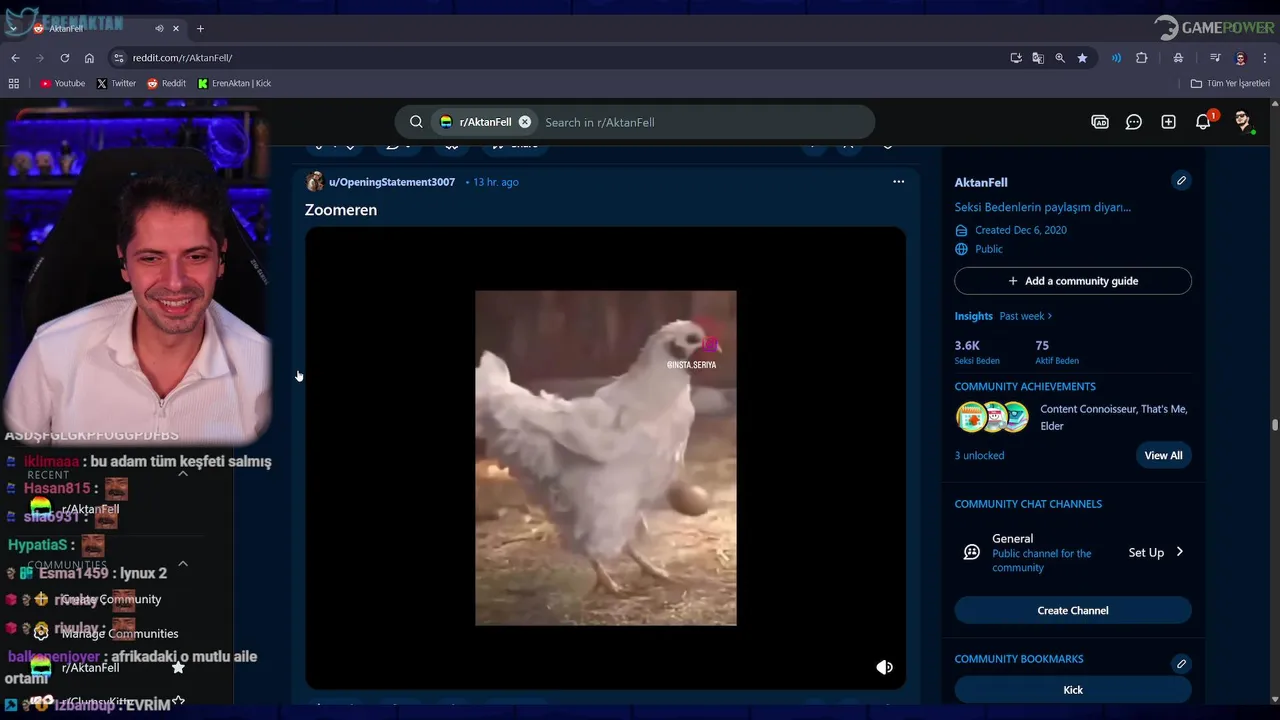
Task: Open the blue sound wave extension
Action: [1116, 58]
